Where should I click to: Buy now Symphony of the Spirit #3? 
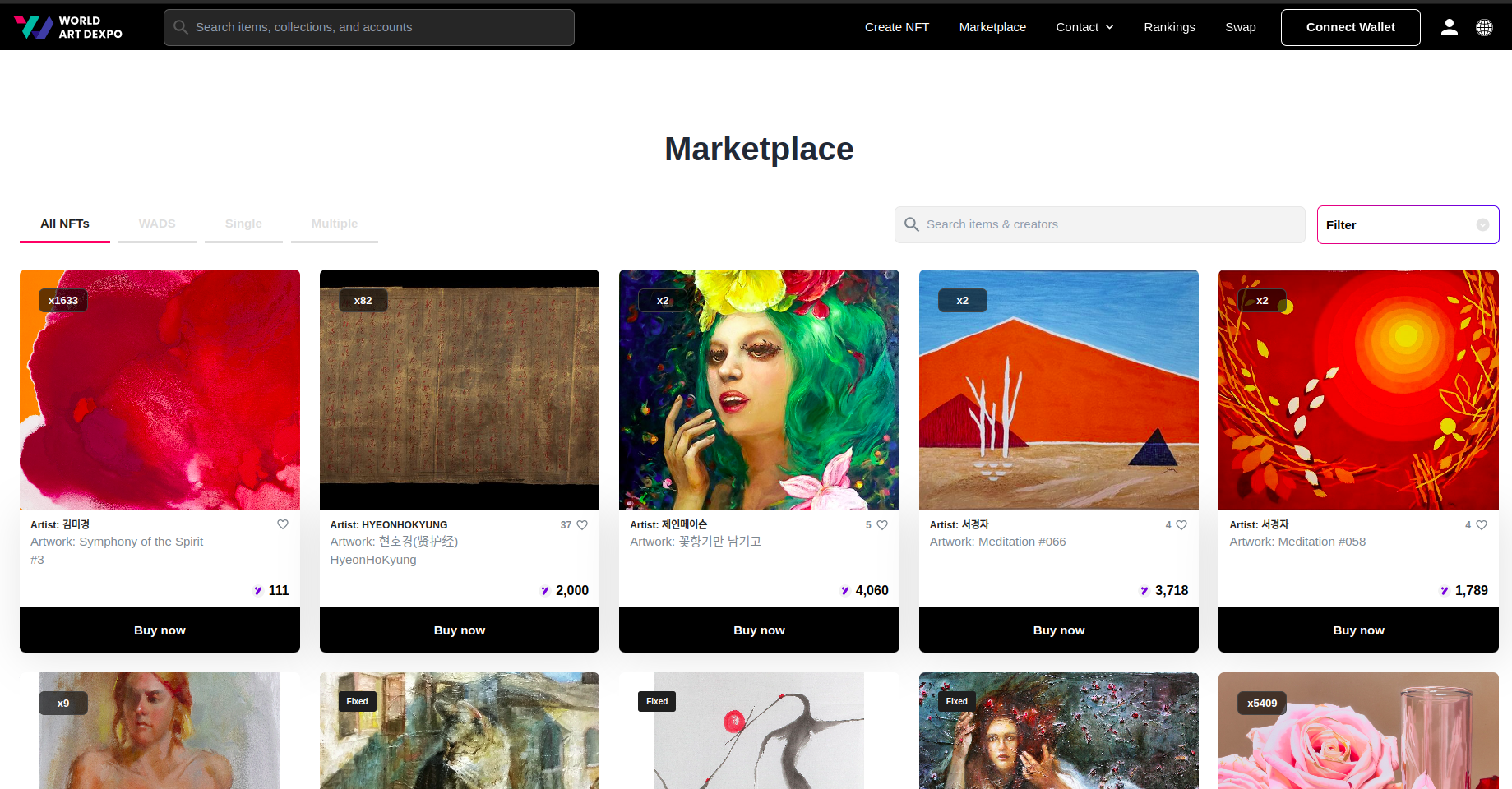click(160, 630)
